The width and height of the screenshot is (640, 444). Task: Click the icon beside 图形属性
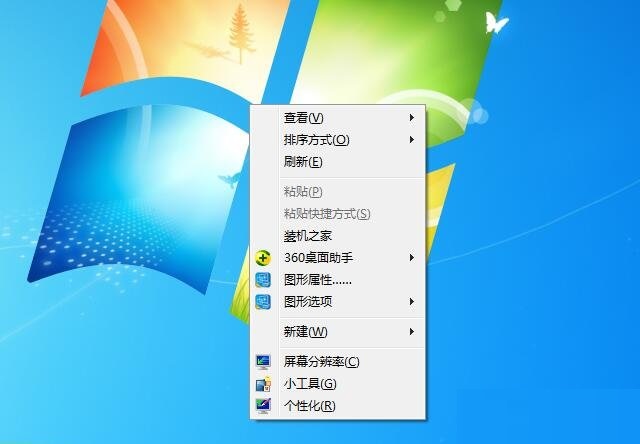[263, 280]
